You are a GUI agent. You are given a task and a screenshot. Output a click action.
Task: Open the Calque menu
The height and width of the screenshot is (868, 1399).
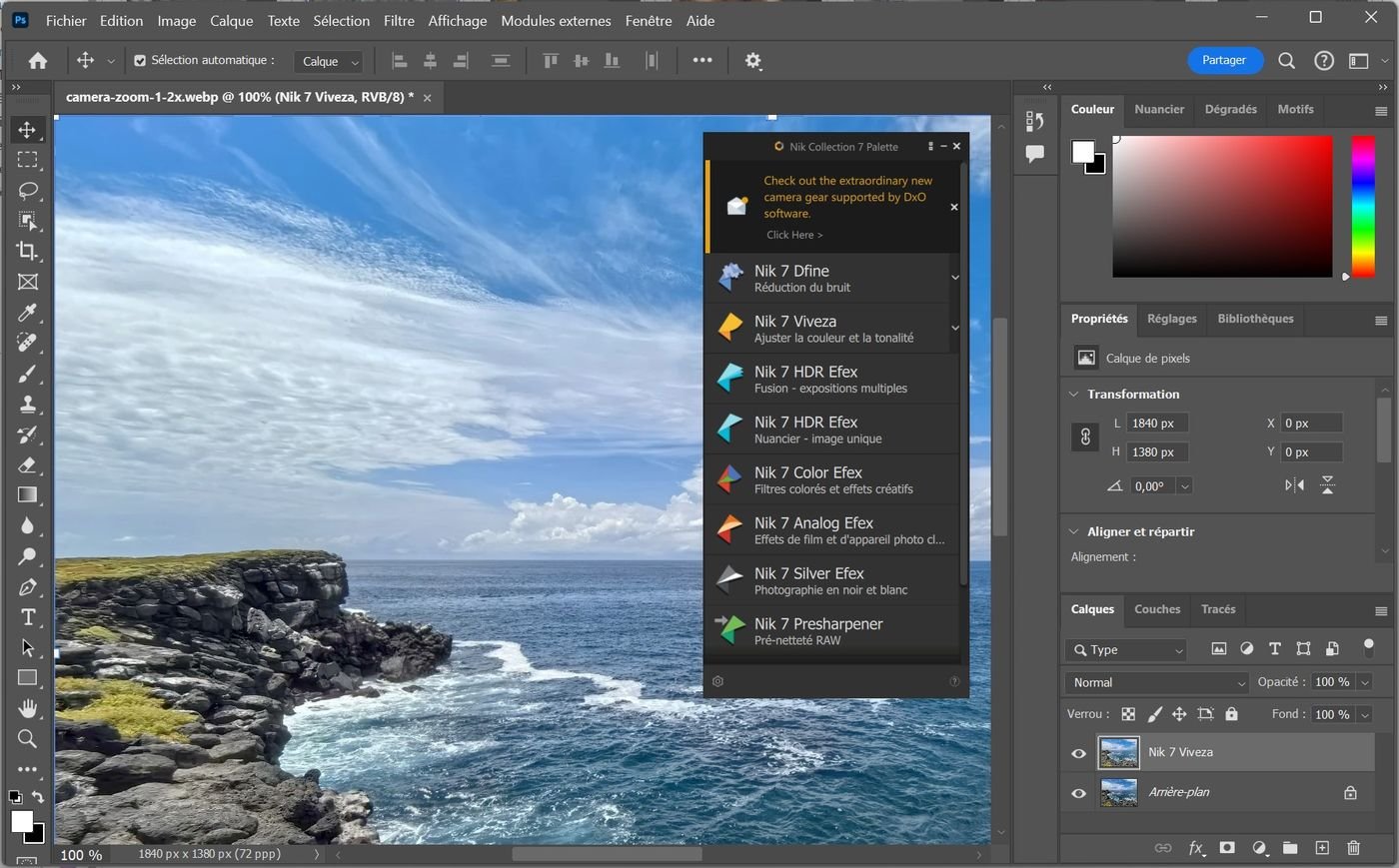click(231, 20)
